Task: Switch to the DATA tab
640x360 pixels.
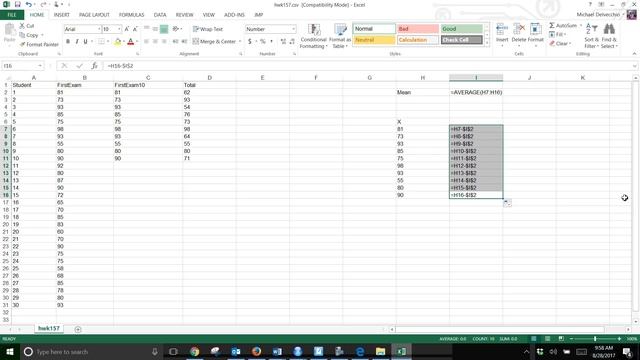Action: pos(160,15)
